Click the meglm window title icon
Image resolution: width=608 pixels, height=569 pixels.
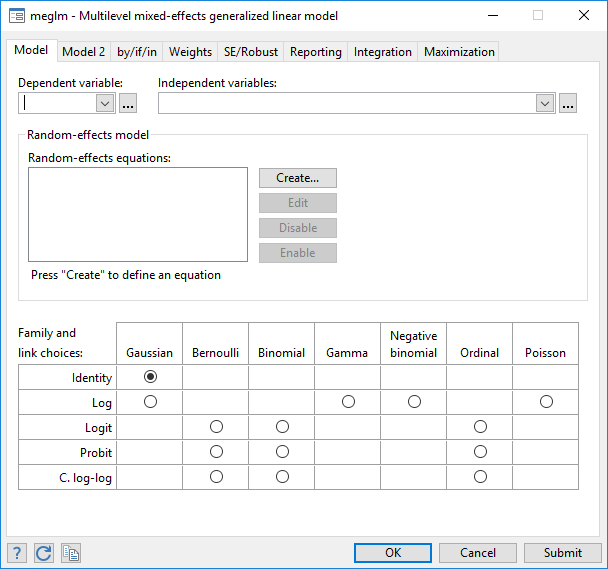[17, 16]
